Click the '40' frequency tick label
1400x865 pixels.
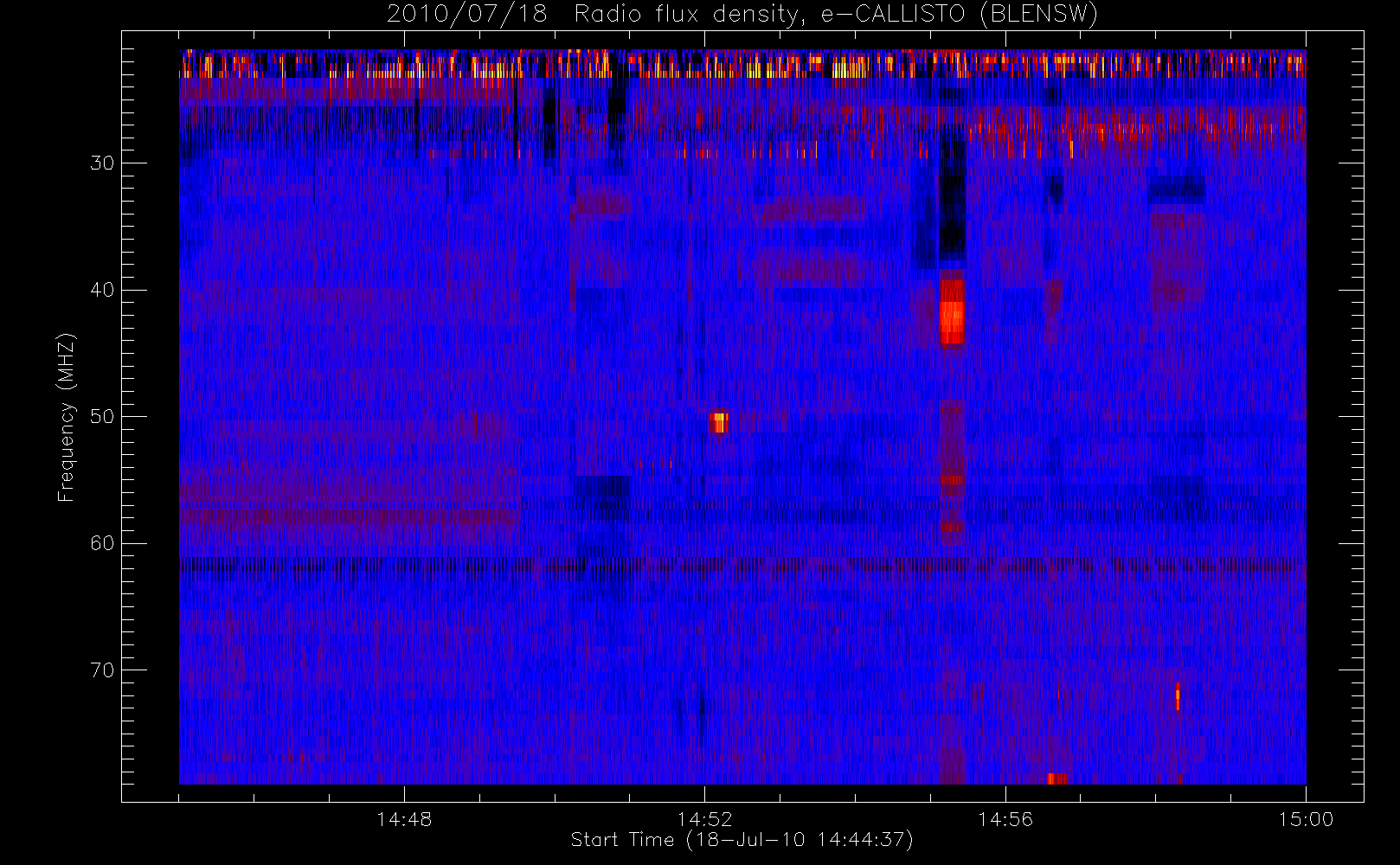tap(102, 290)
